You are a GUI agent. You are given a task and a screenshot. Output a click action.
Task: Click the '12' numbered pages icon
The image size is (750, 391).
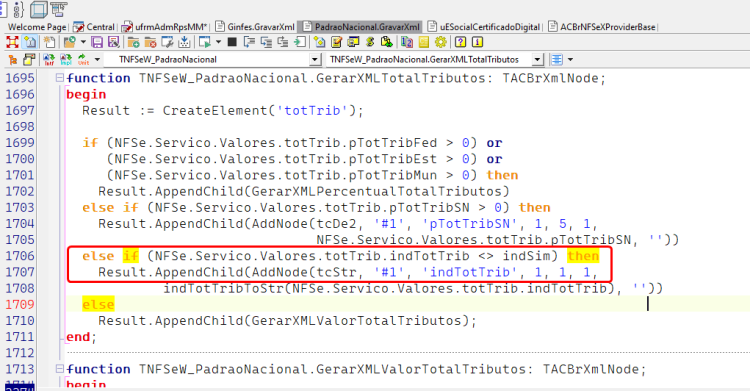[x=407, y=42]
